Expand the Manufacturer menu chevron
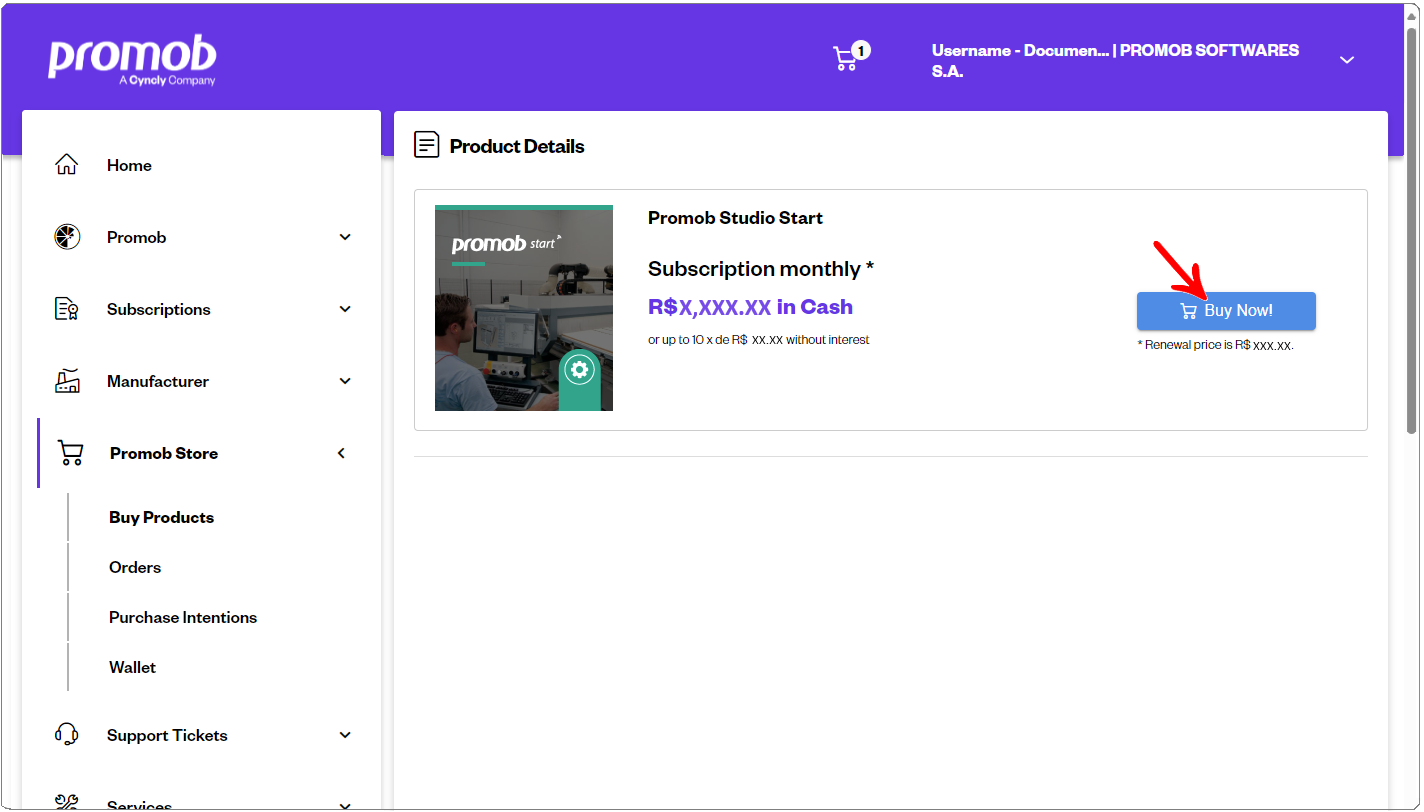The image size is (1424, 812). (345, 381)
